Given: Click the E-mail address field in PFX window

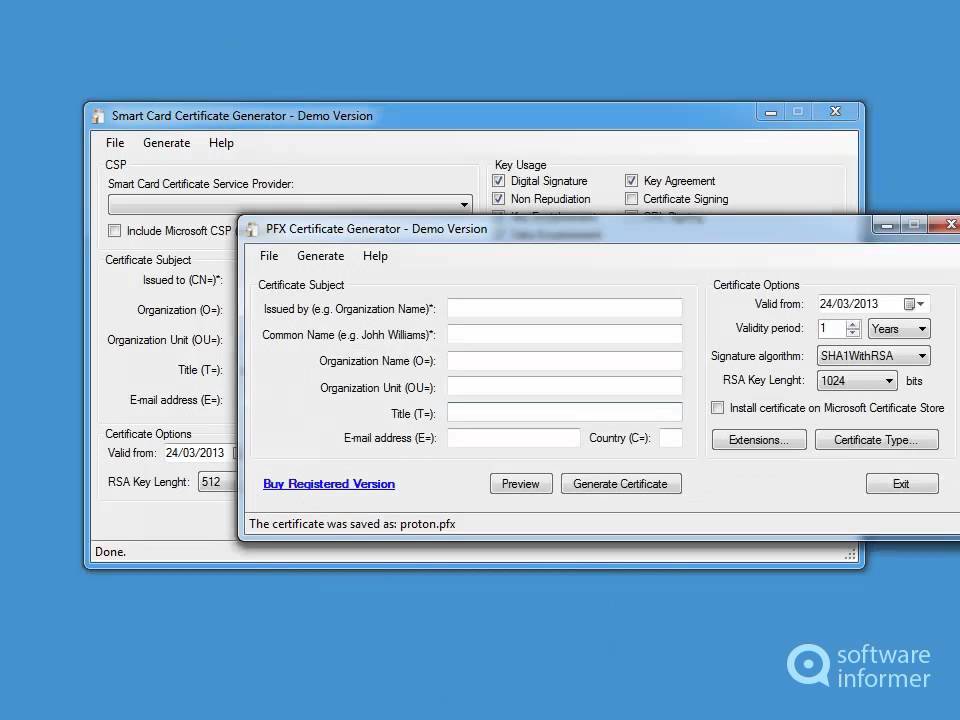Looking at the screenshot, I should click(x=513, y=438).
